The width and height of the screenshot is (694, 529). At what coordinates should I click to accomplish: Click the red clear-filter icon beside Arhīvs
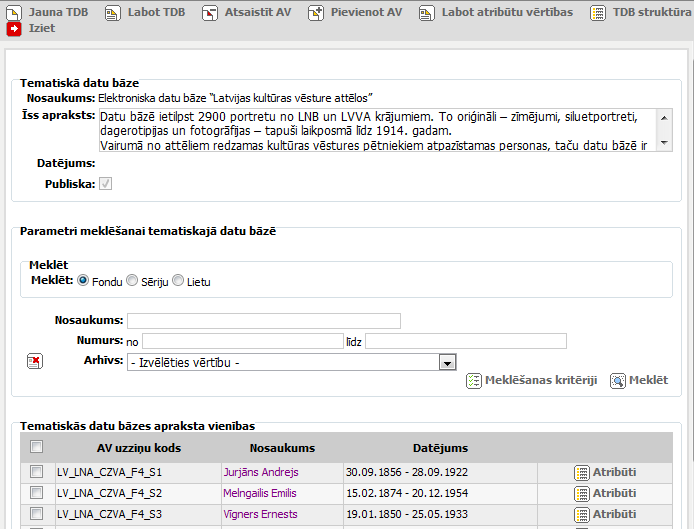34,361
